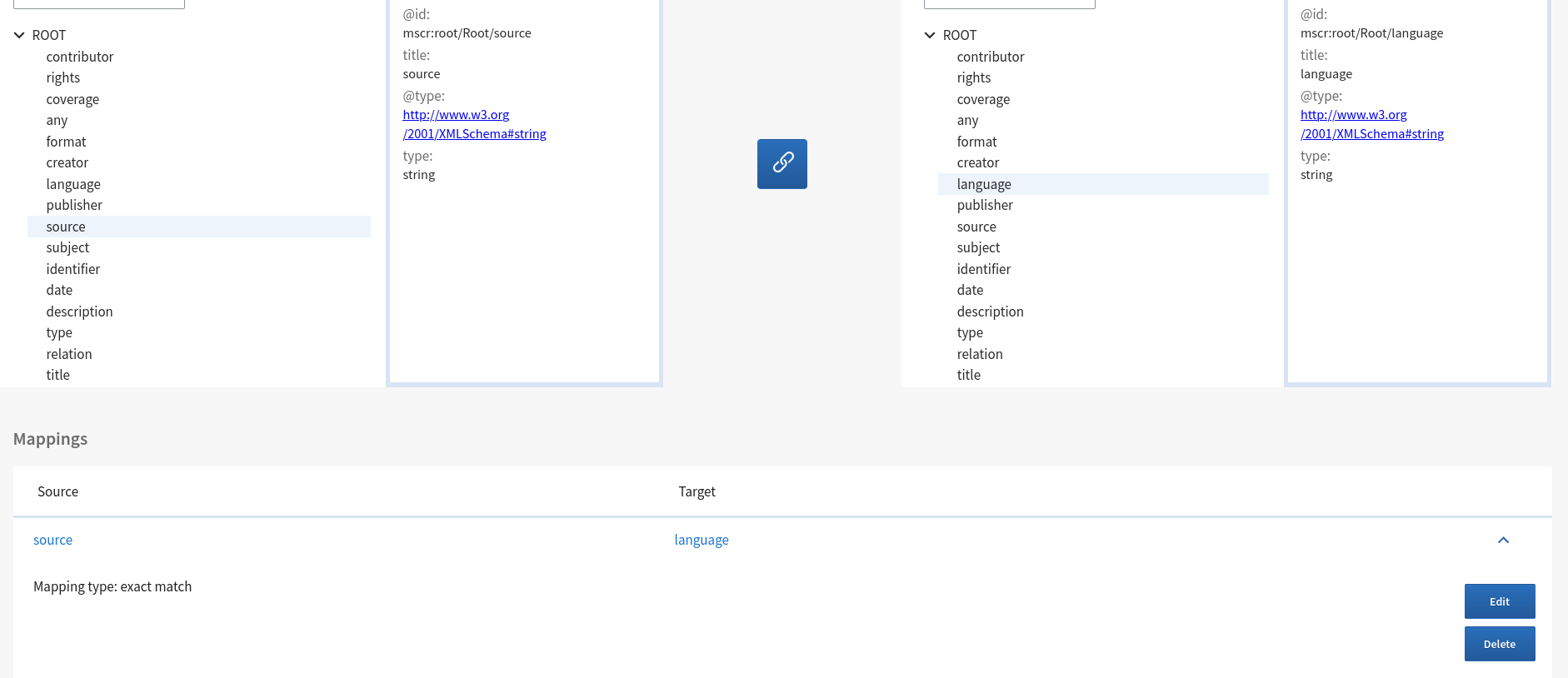
Task: Select any in the left tree
Action: pos(57,120)
